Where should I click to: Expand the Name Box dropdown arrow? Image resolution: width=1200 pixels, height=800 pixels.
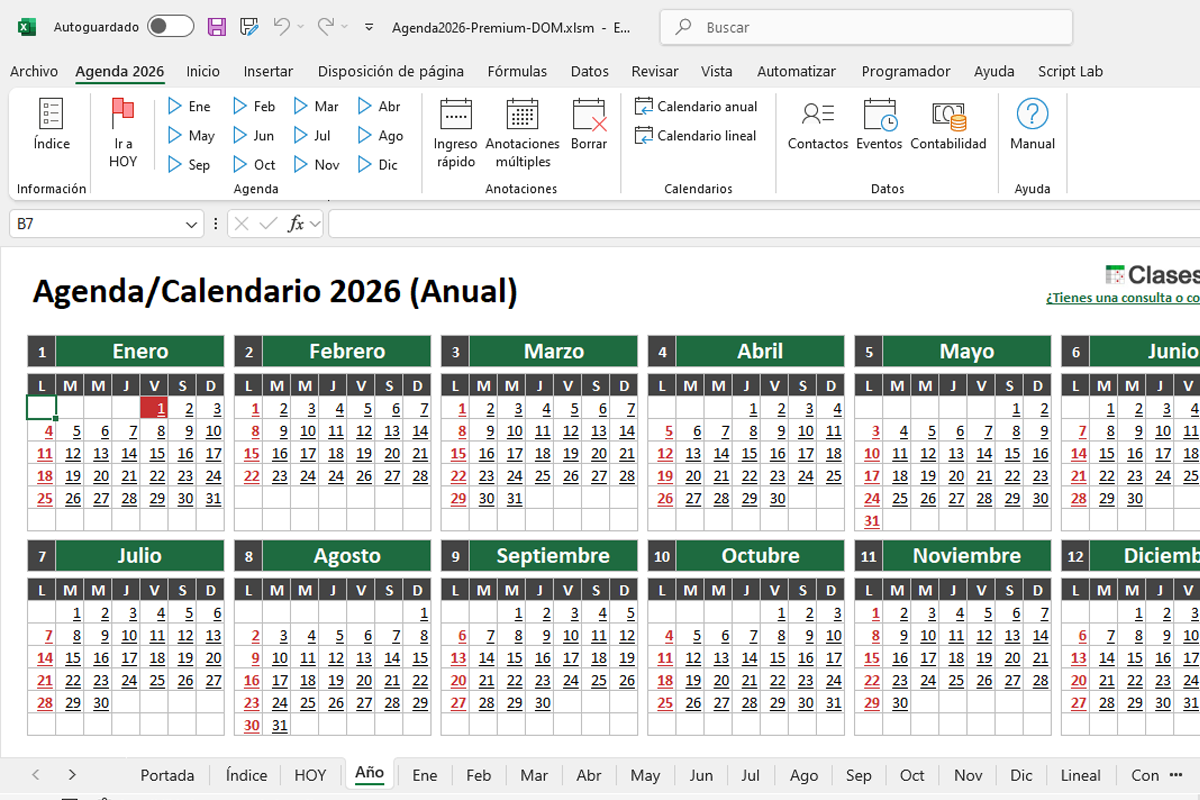tap(193, 225)
